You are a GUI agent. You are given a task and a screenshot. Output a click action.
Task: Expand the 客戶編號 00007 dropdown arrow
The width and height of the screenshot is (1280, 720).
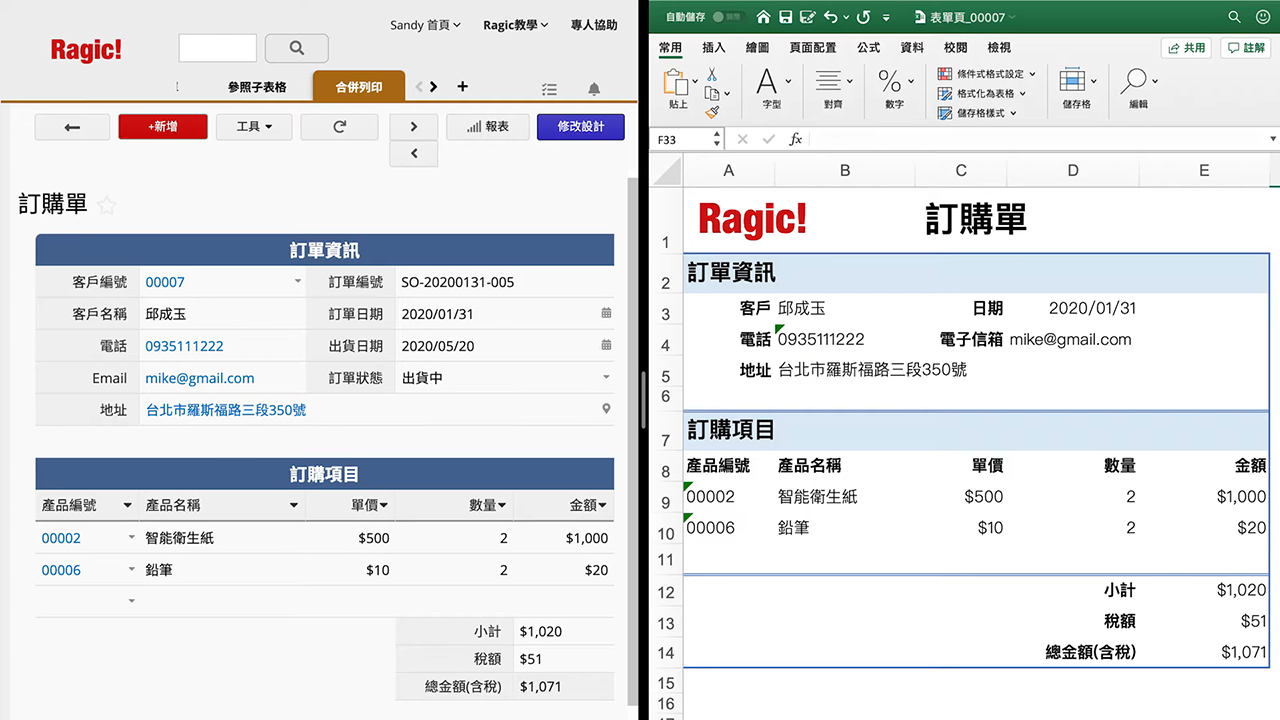297,282
